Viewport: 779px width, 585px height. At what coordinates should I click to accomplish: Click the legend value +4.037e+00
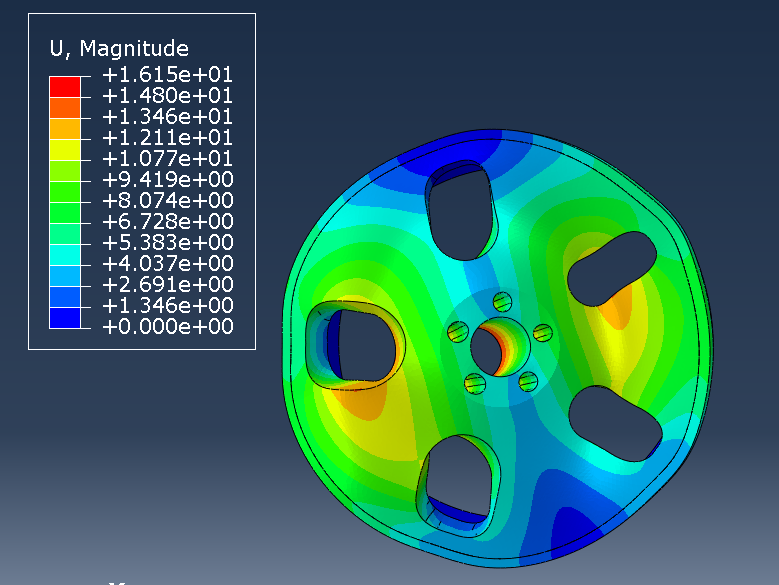167,264
